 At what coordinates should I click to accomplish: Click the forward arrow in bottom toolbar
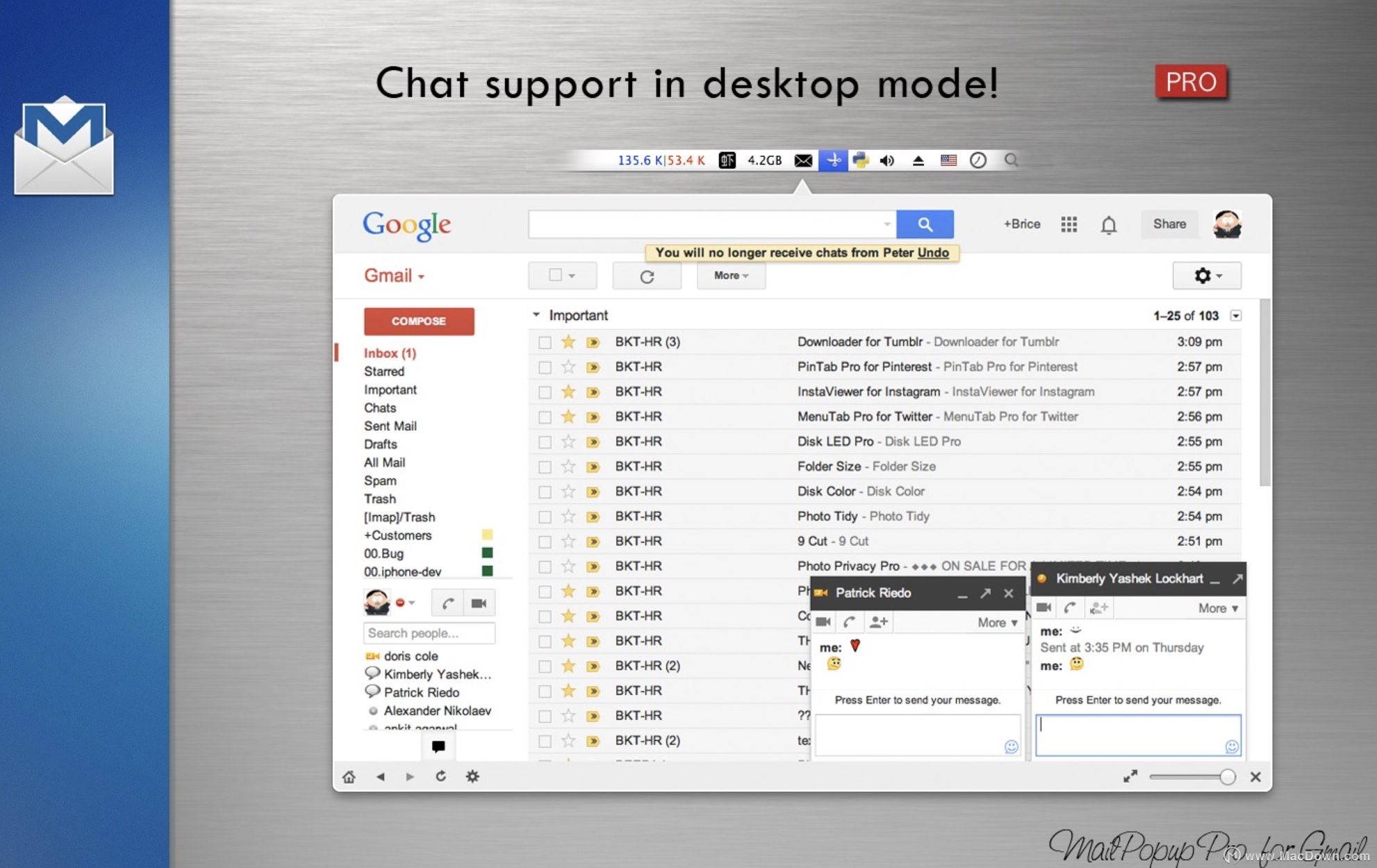(x=410, y=777)
